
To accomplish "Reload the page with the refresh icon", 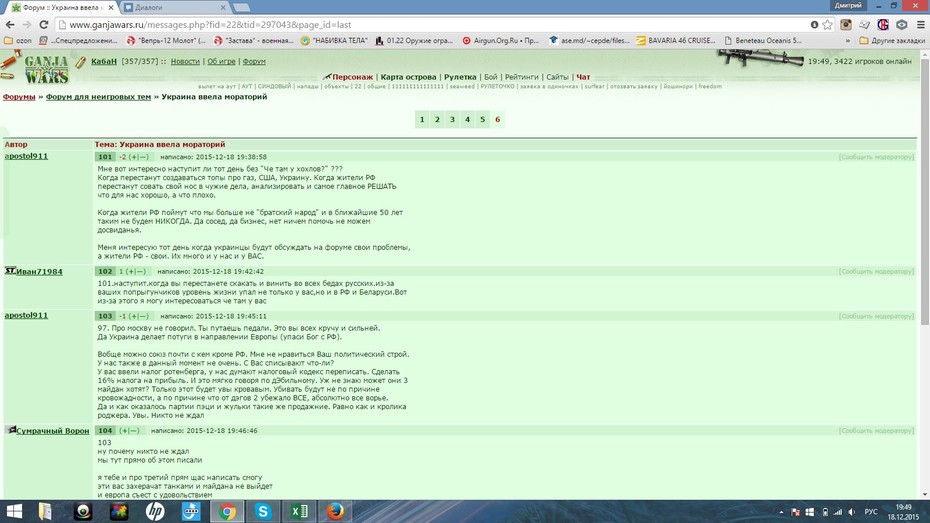I will tap(43, 24).
